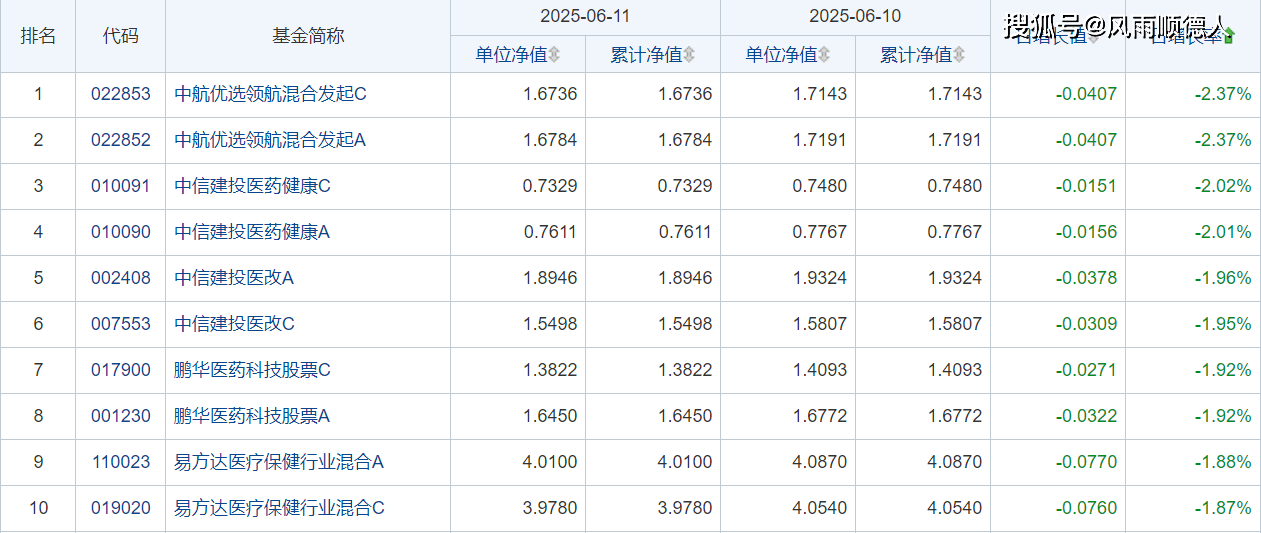Open 中信建投医改C fund link
1261x533 pixels.
[x=235, y=324]
